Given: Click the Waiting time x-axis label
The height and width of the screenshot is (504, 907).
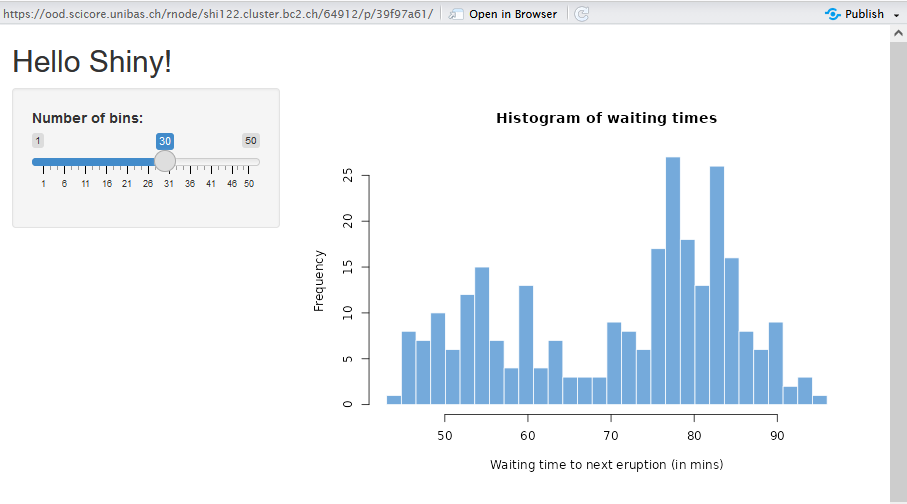Looking at the screenshot, I should tap(606, 465).
